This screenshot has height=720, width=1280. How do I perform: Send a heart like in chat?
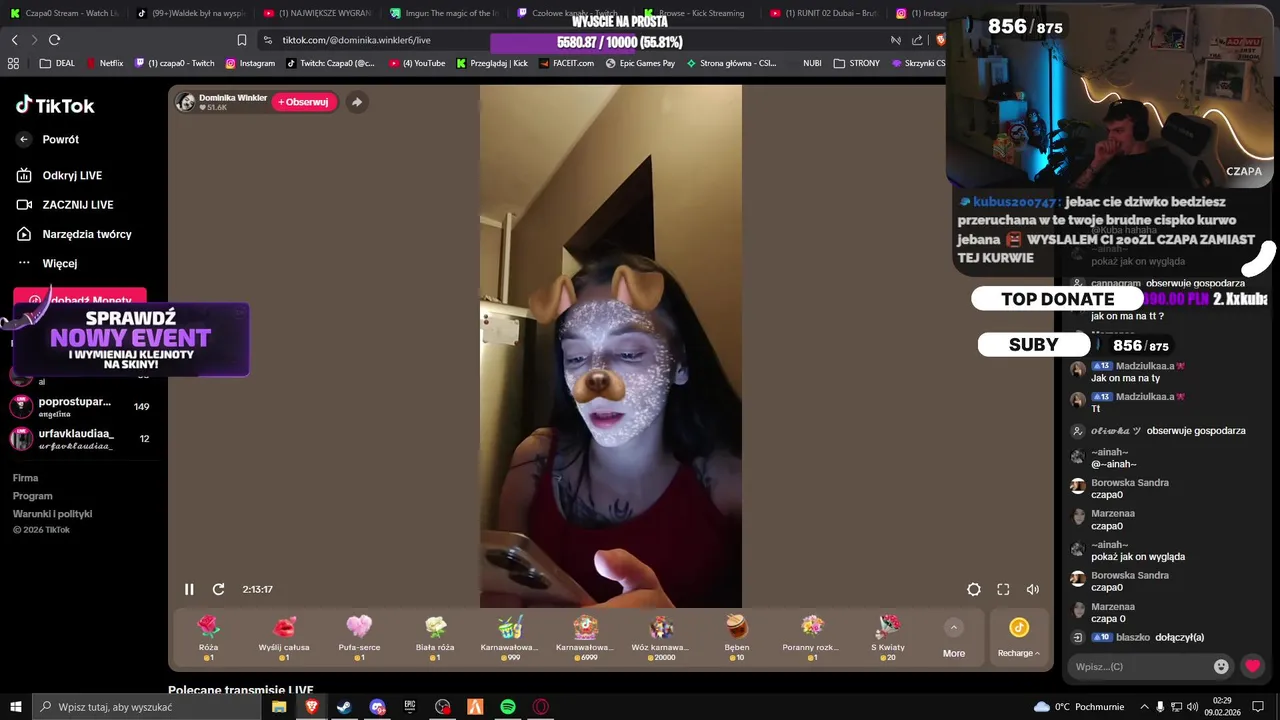[1252, 666]
